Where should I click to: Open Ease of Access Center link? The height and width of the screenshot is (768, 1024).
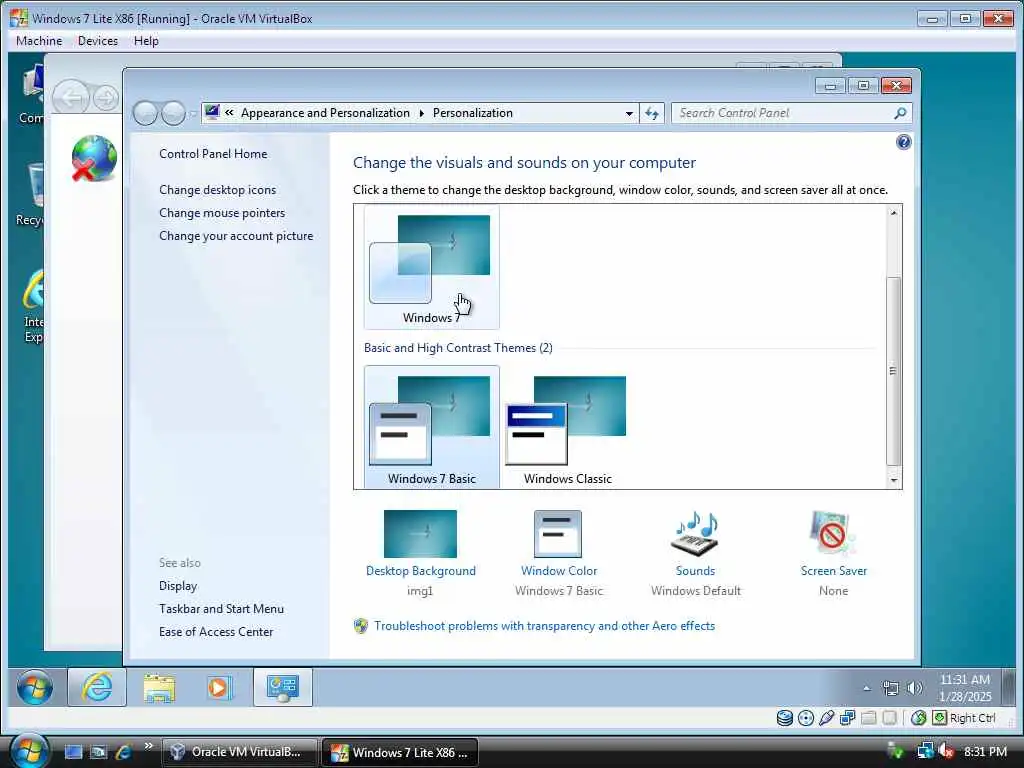216,632
